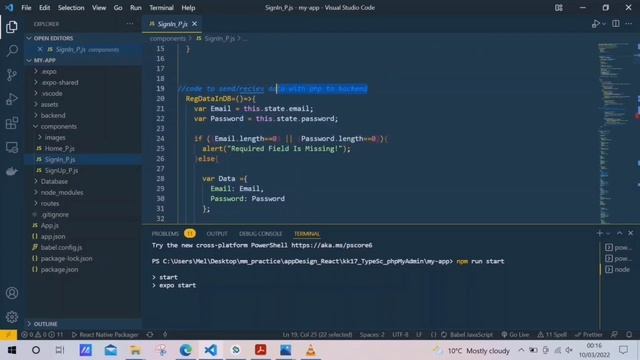Open the Docker view in activity bar
640x360 pixels.
point(12,171)
